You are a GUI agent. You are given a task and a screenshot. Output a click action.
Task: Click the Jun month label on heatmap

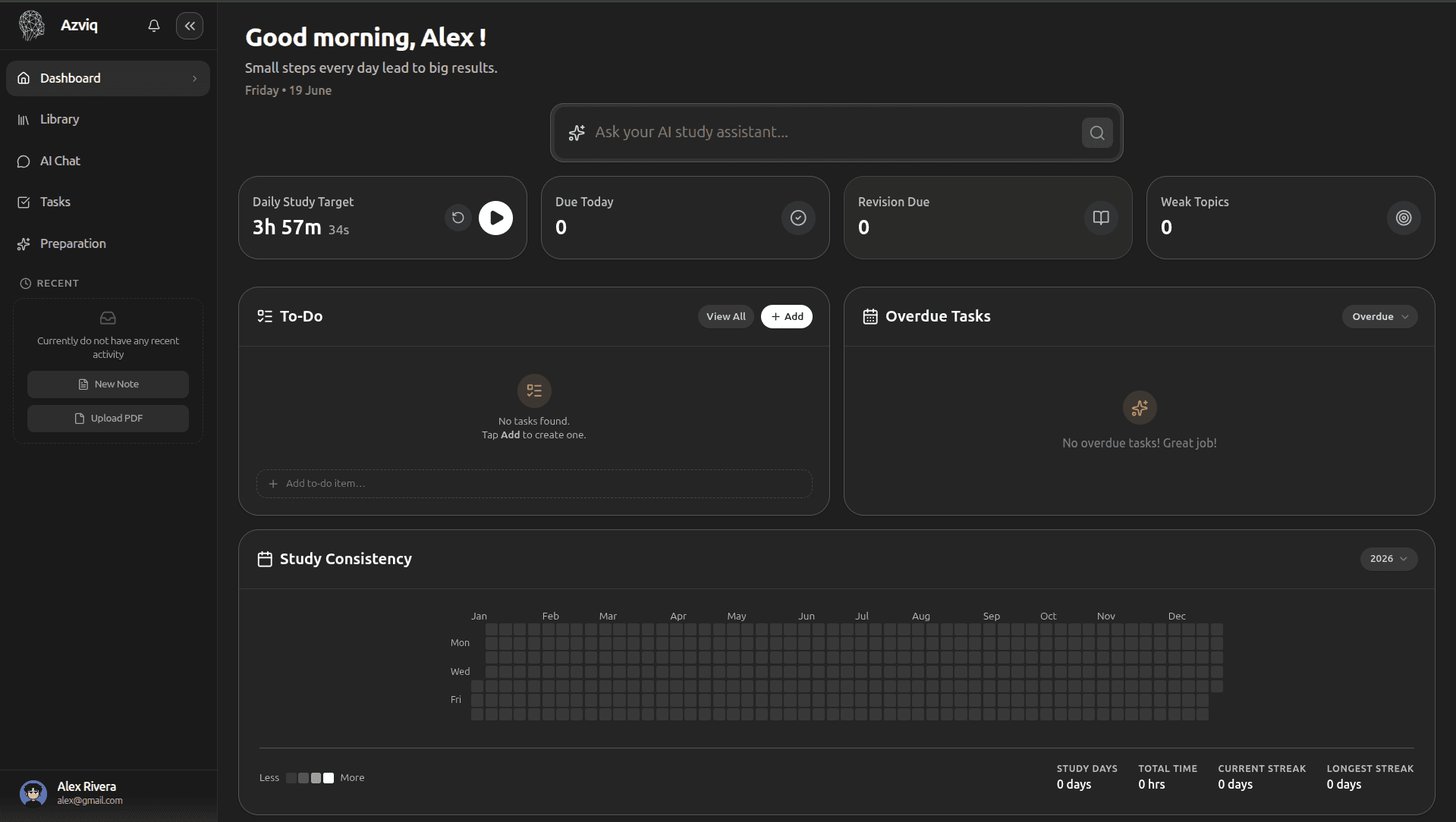806,616
